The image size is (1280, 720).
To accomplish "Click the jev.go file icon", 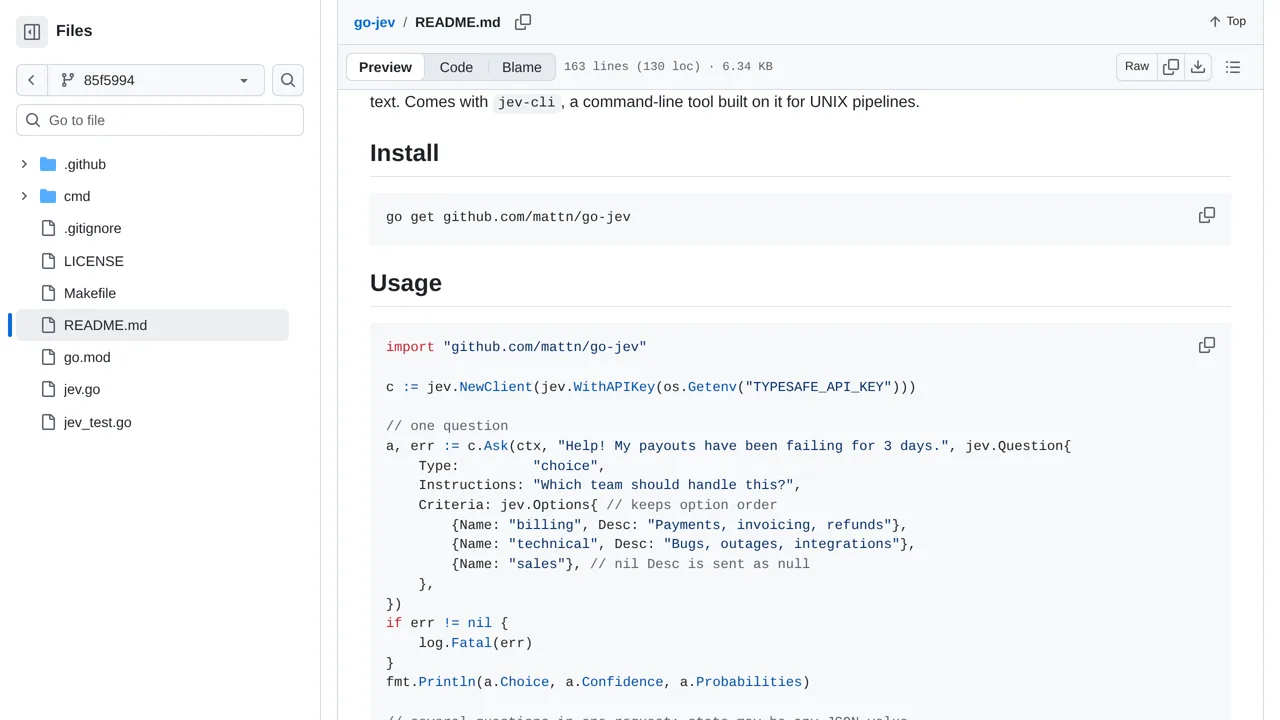I will 48,389.
